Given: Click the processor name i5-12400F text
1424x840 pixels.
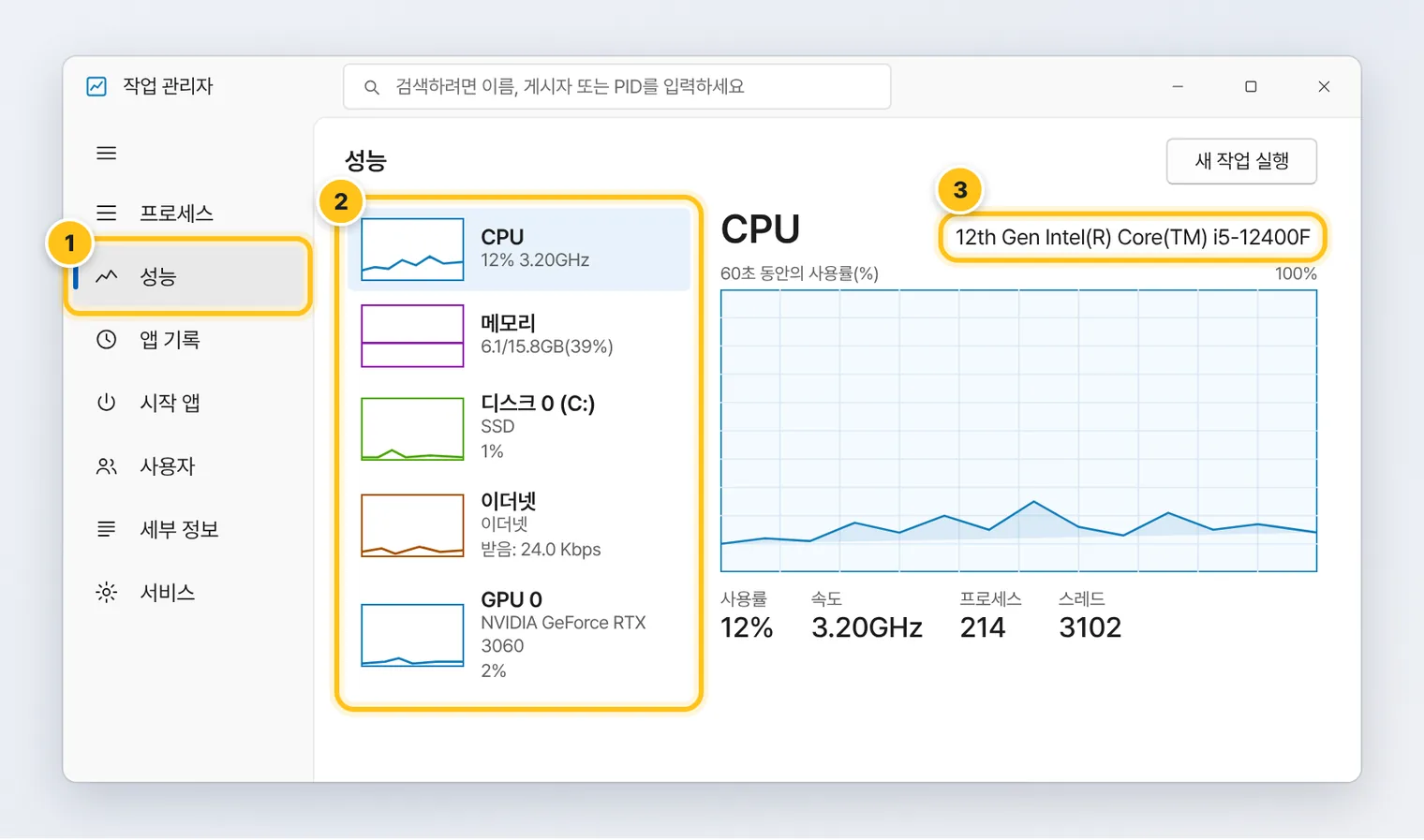Looking at the screenshot, I should click(1133, 237).
